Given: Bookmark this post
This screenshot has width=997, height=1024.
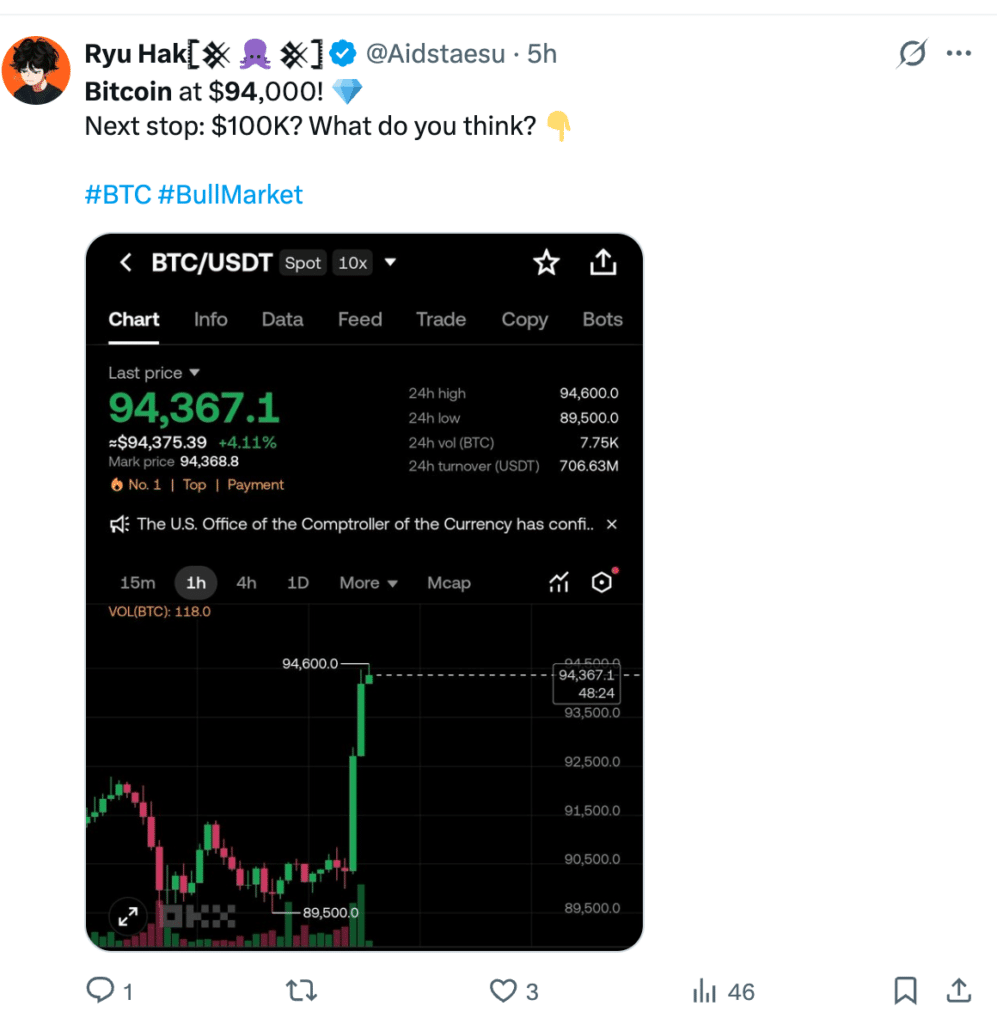Looking at the screenshot, I should (x=905, y=990).
